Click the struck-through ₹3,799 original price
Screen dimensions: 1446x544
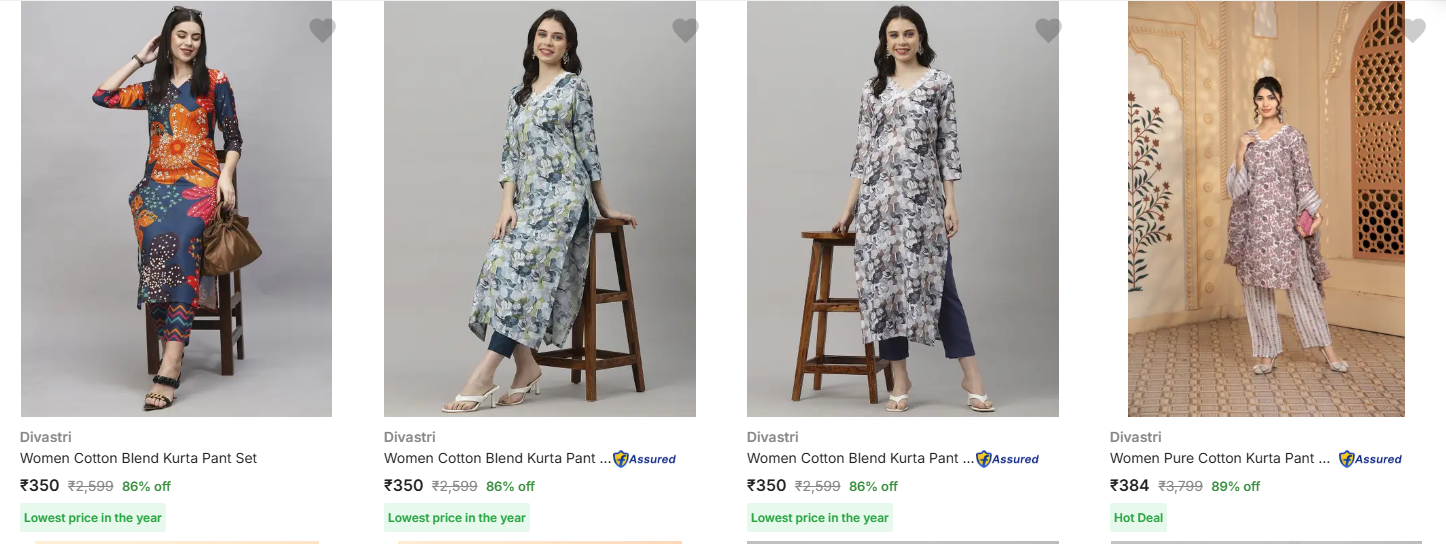click(x=1180, y=487)
